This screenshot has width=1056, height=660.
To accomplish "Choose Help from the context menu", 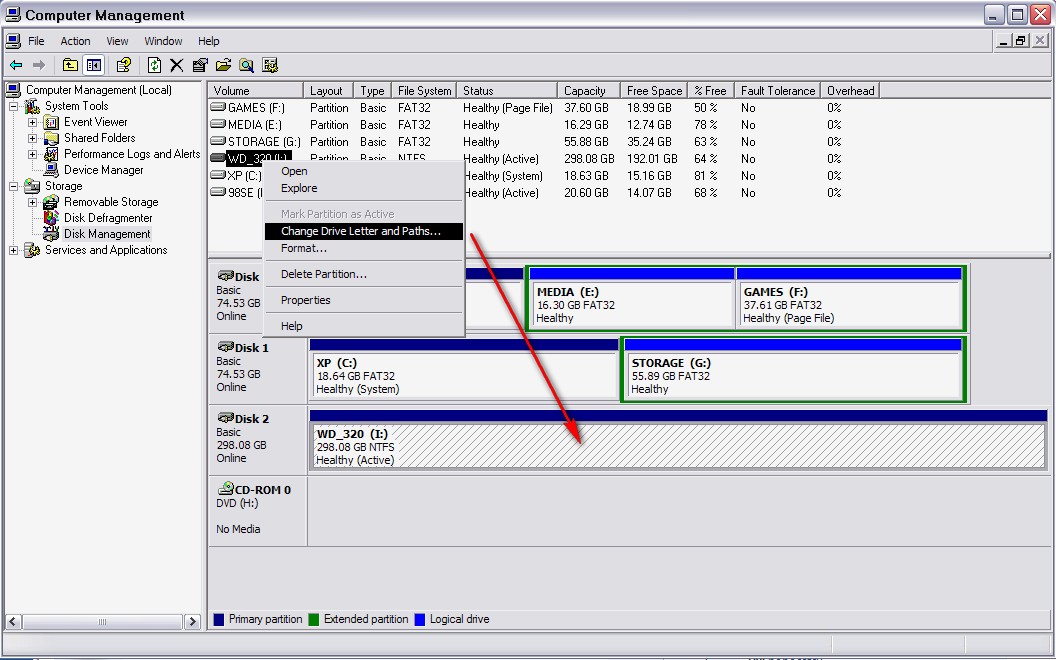I will tap(364, 326).
